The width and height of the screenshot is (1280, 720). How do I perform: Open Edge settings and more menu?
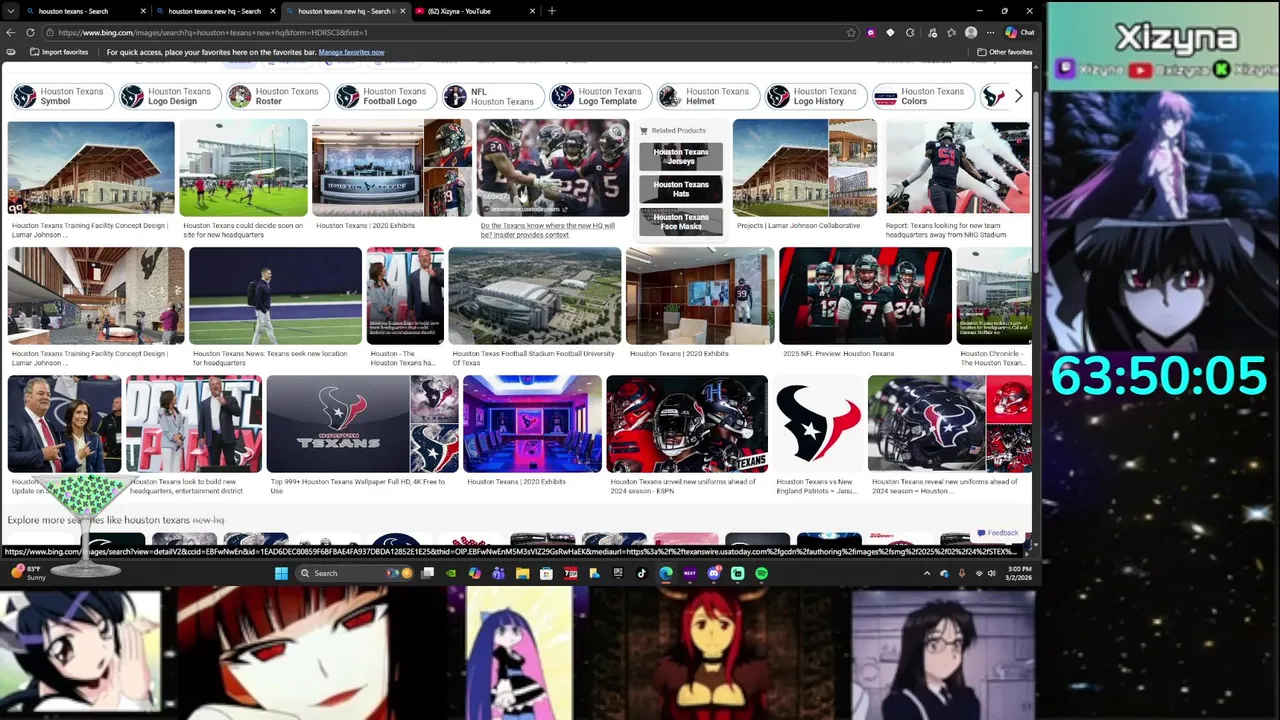[x=992, y=32]
